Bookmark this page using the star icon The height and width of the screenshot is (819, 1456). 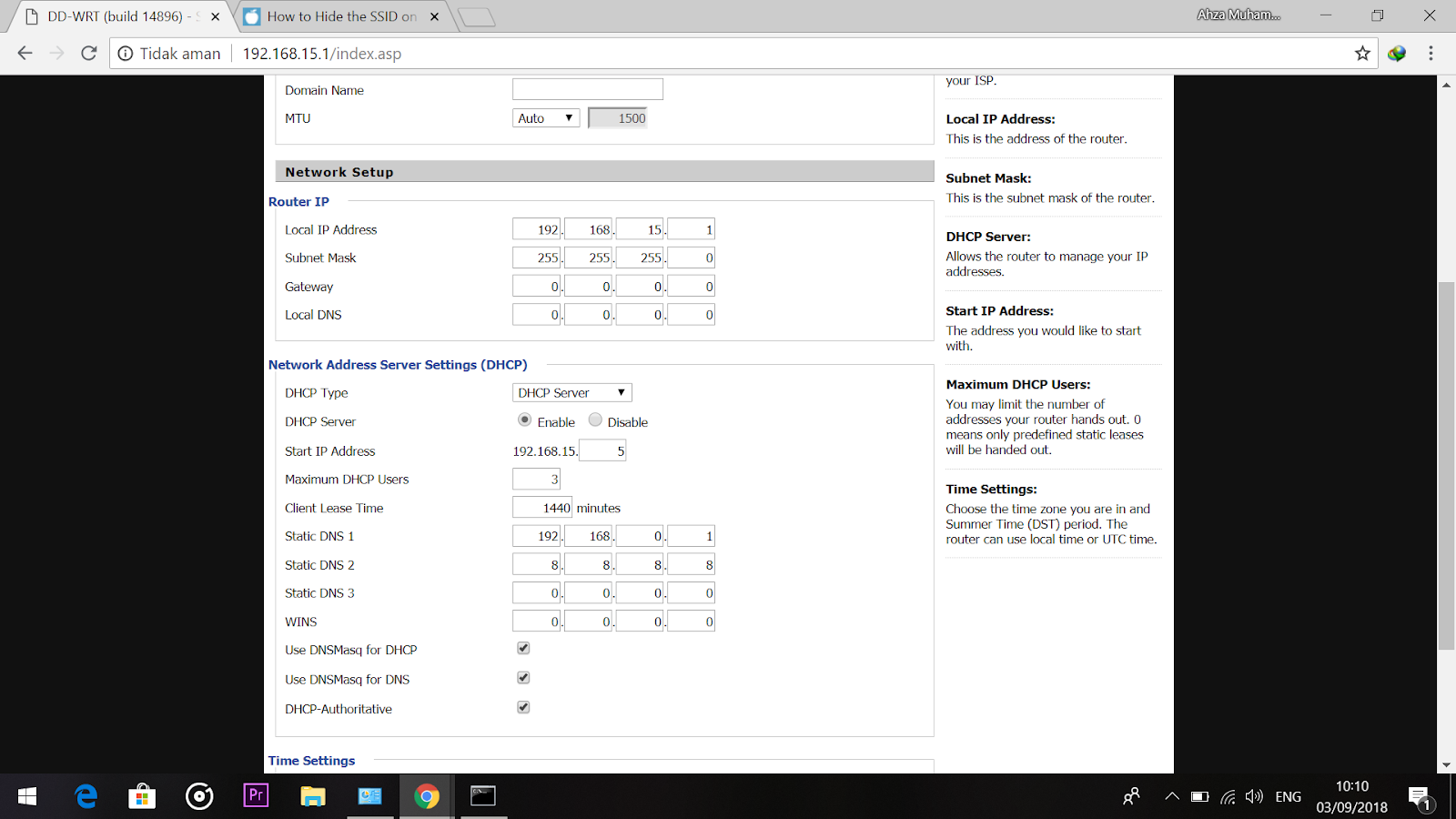coord(1363,53)
